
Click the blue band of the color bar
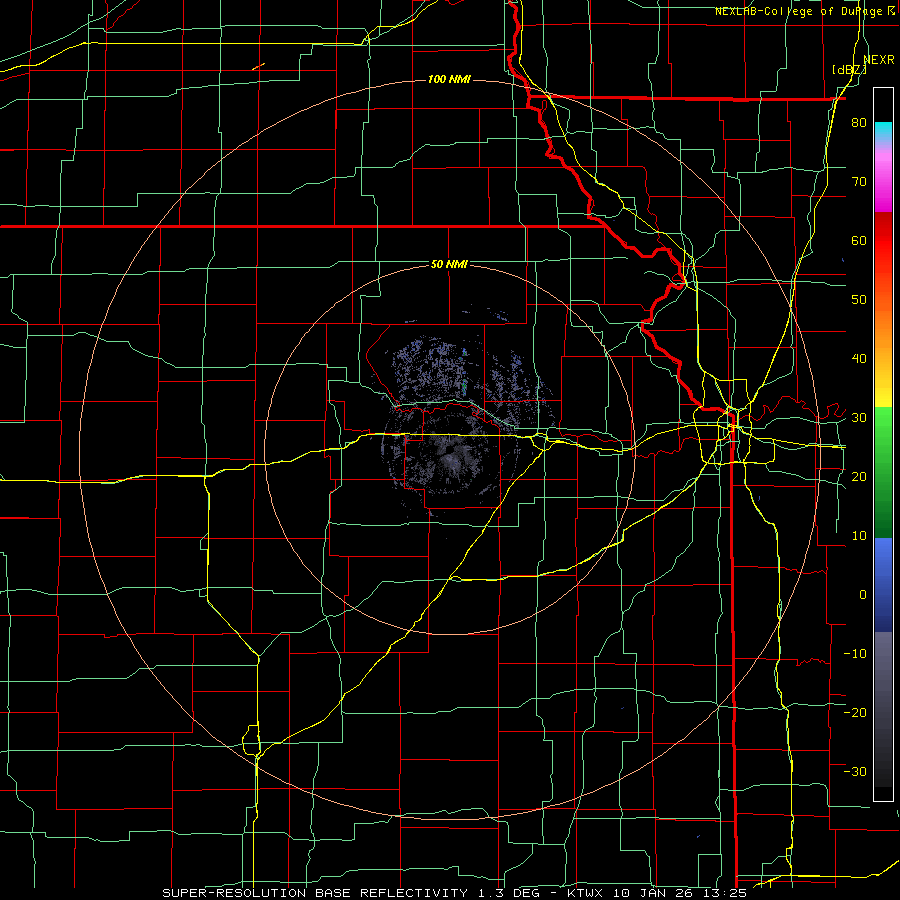point(883,584)
